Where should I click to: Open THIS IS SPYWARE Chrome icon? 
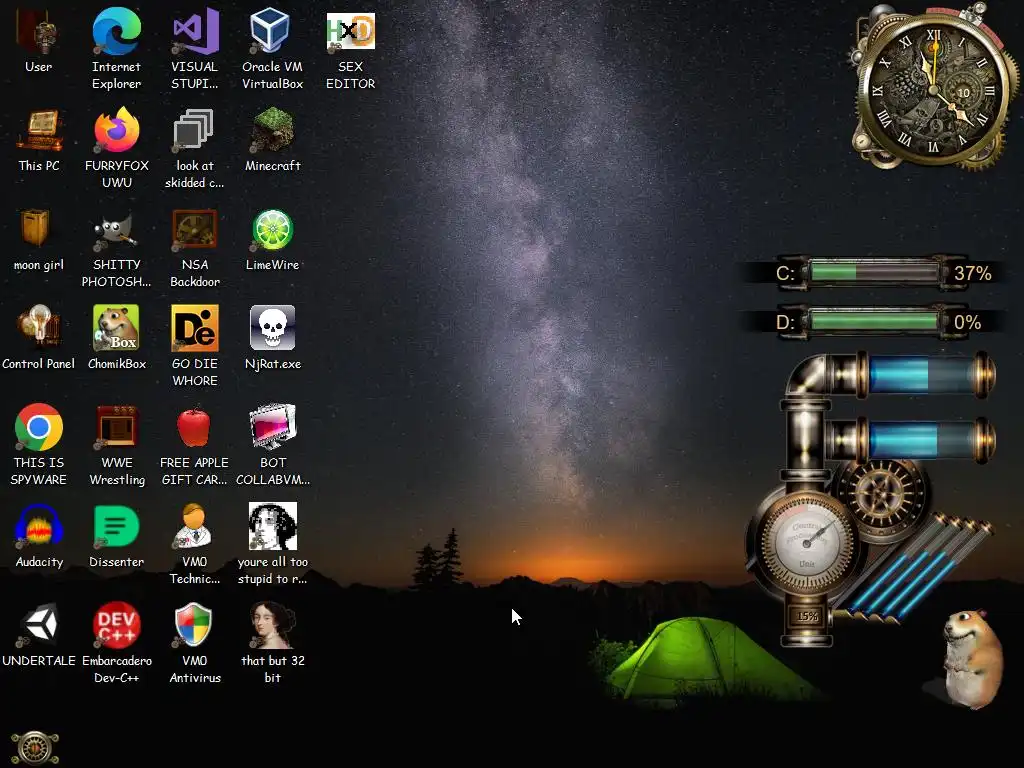pos(39,427)
